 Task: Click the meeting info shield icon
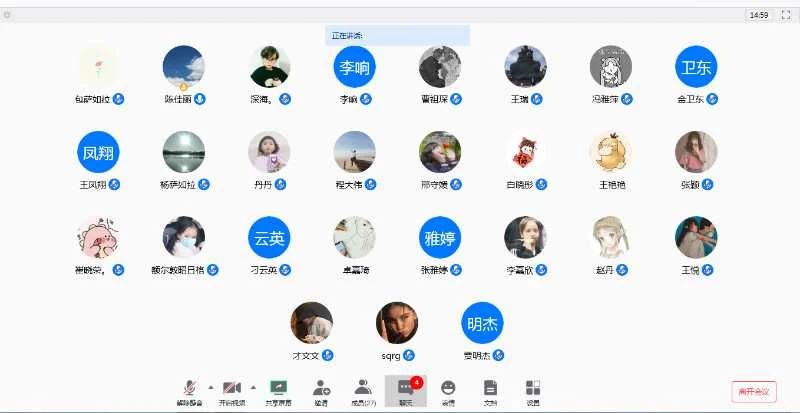pos(8,15)
